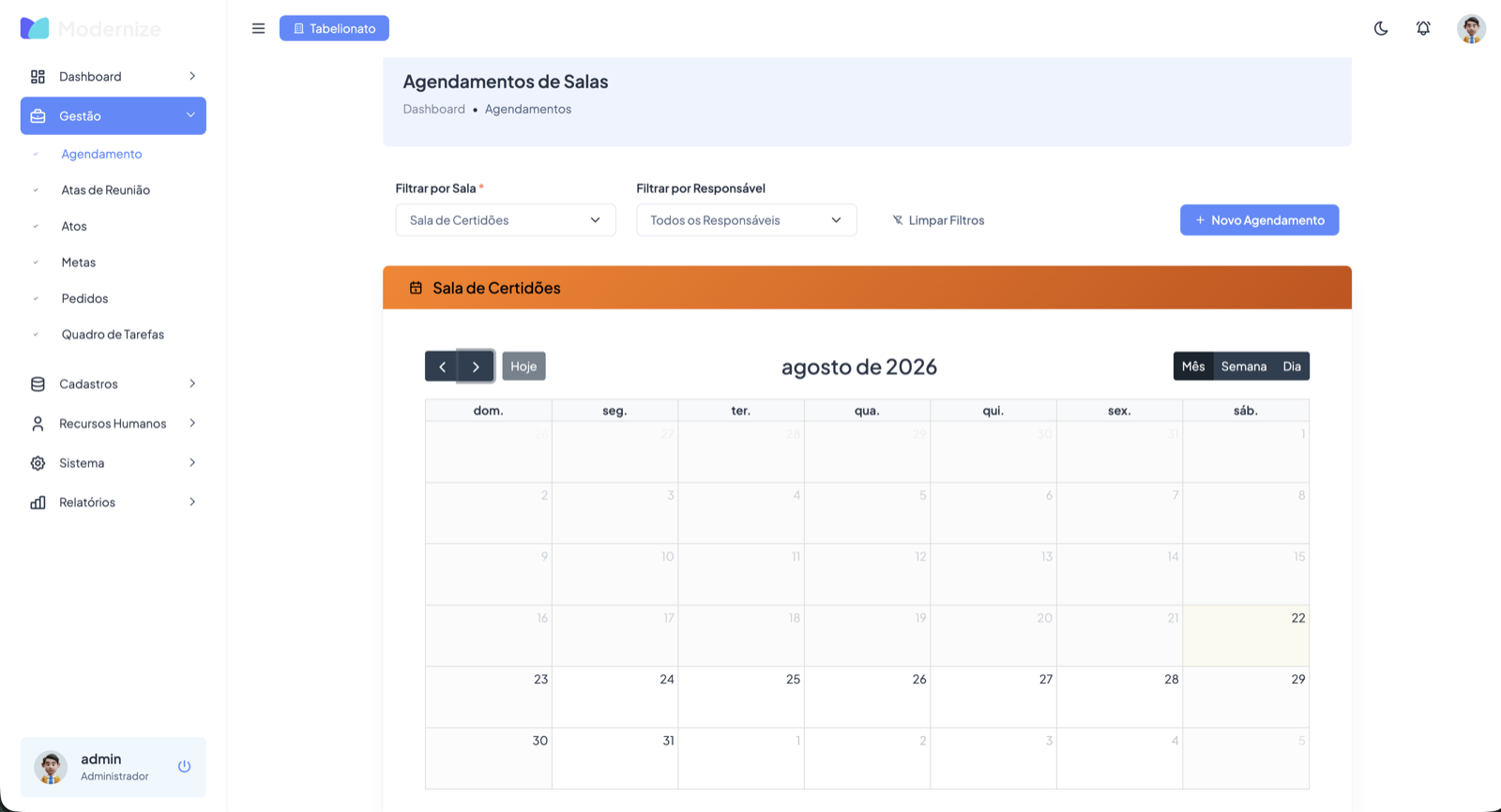Click the power logout icon

coord(184,766)
